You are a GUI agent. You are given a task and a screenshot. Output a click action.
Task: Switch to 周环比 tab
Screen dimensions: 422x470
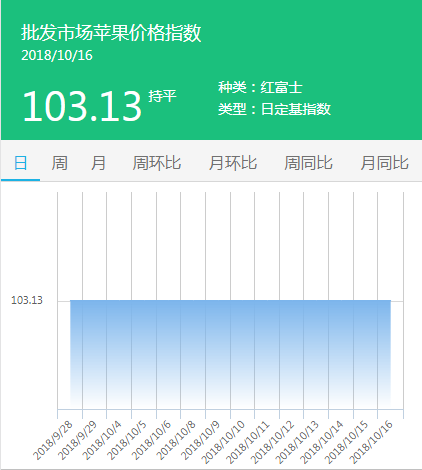coord(156,163)
